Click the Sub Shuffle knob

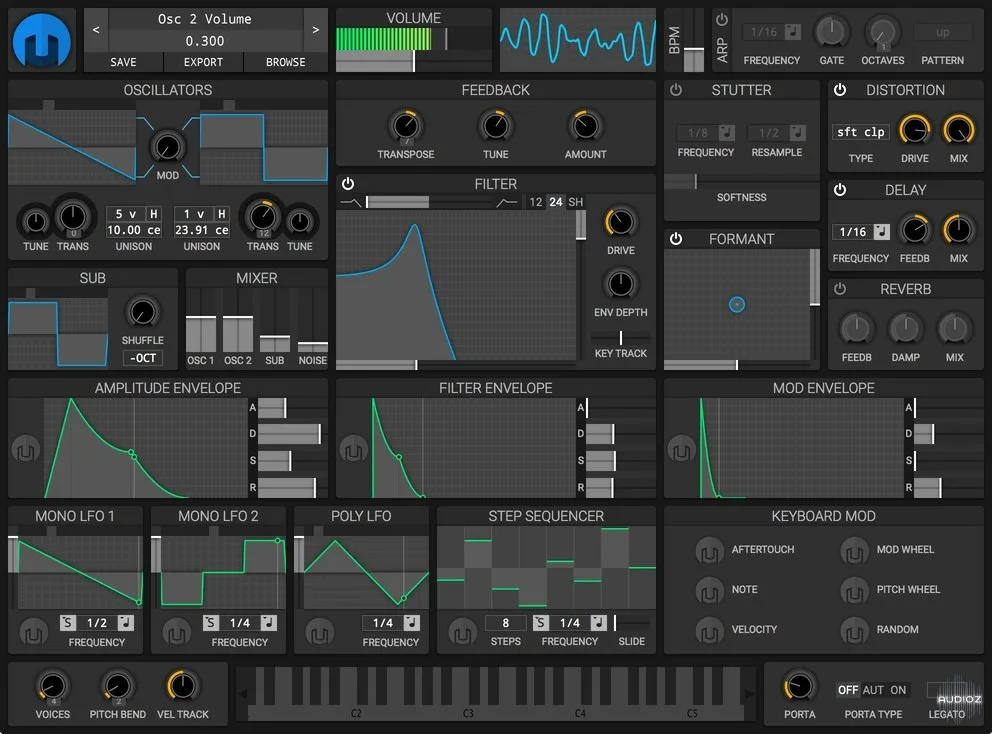tap(142, 313)
